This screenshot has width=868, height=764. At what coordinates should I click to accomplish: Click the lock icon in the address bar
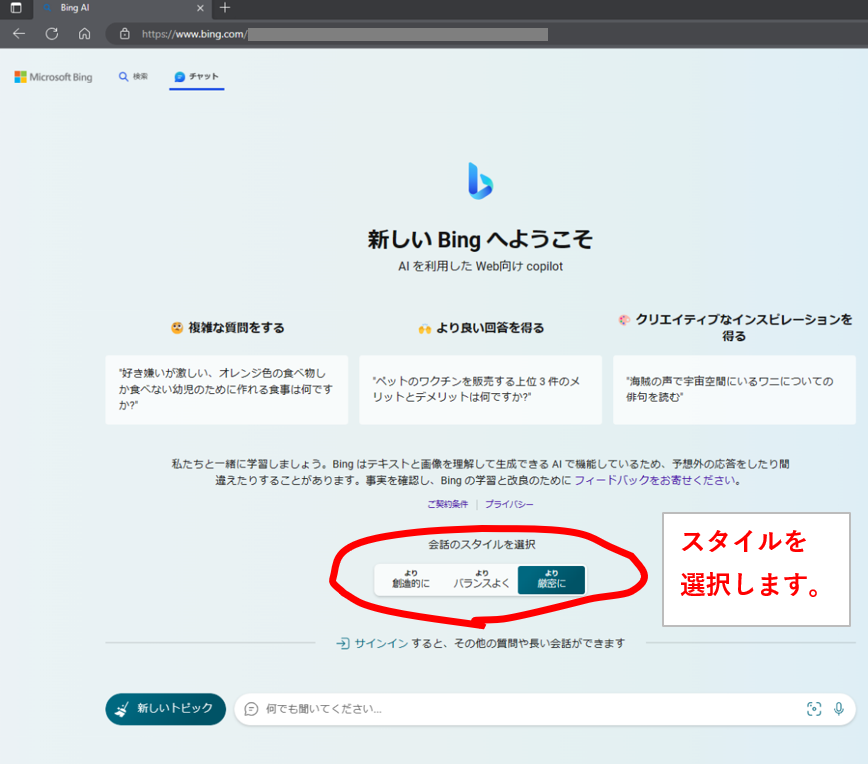125,34
